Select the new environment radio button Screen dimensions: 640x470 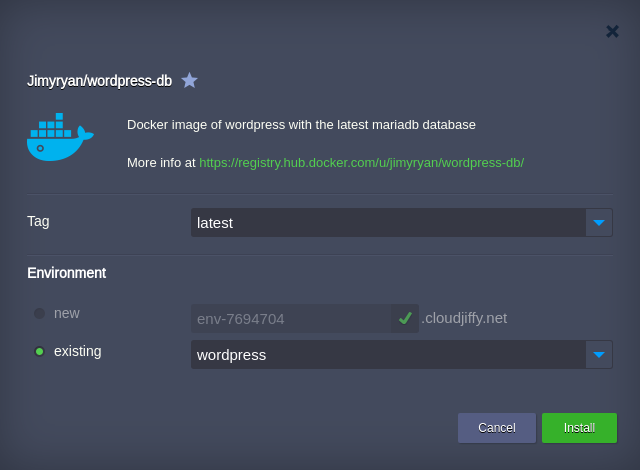coord(40,313)
